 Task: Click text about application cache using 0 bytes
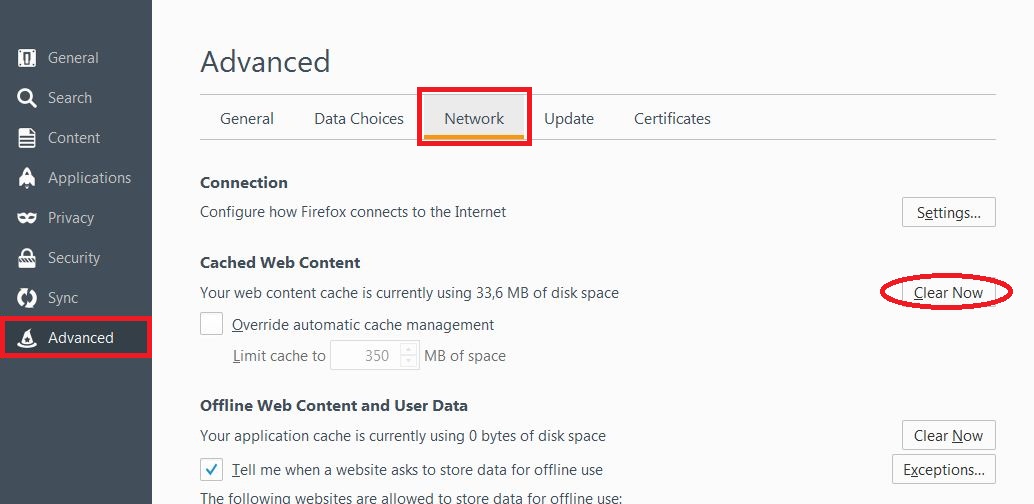click(403, 436)
